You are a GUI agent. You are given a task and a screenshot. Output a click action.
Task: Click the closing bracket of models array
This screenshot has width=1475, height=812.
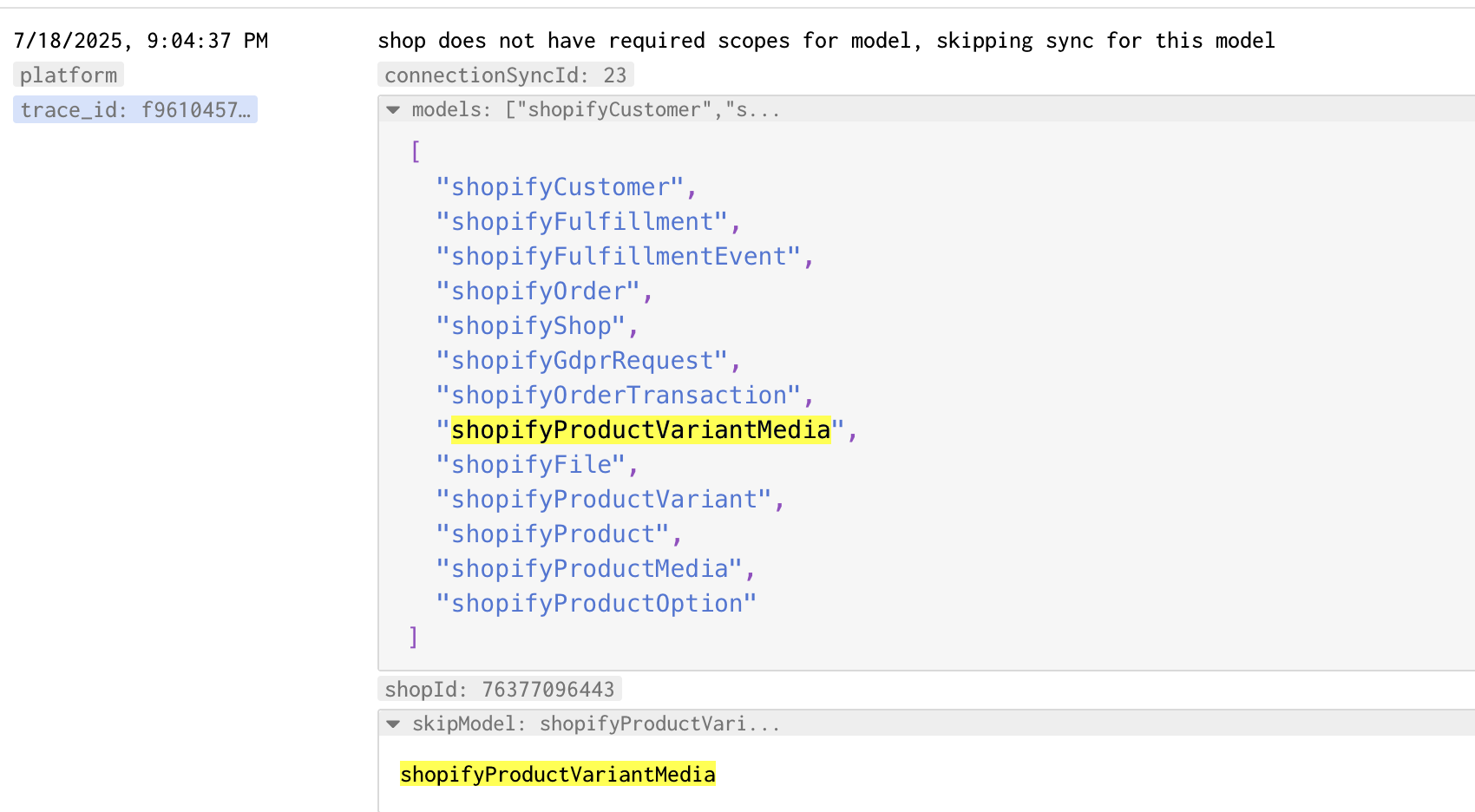414,638
